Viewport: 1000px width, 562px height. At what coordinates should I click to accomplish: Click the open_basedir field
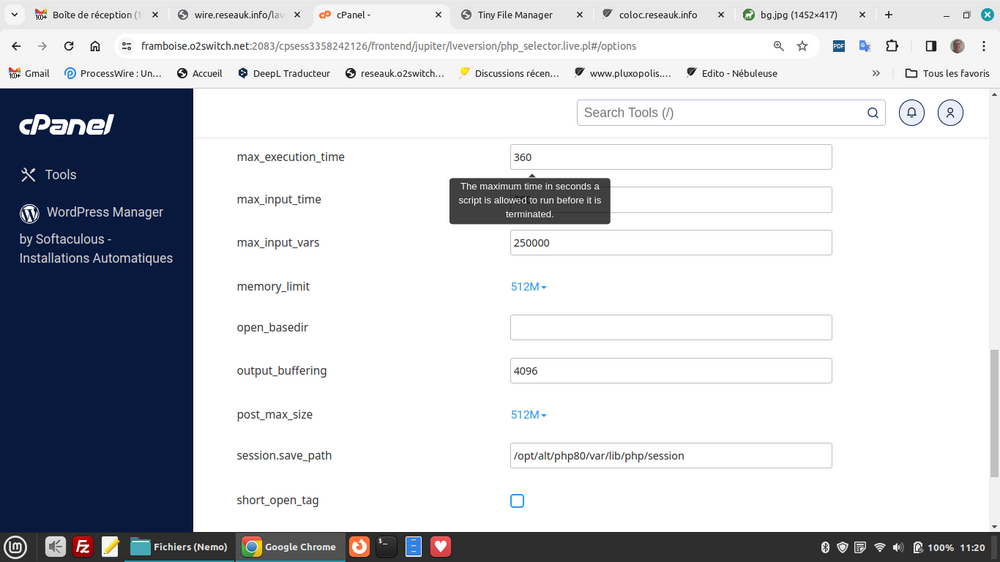(671, 327)
